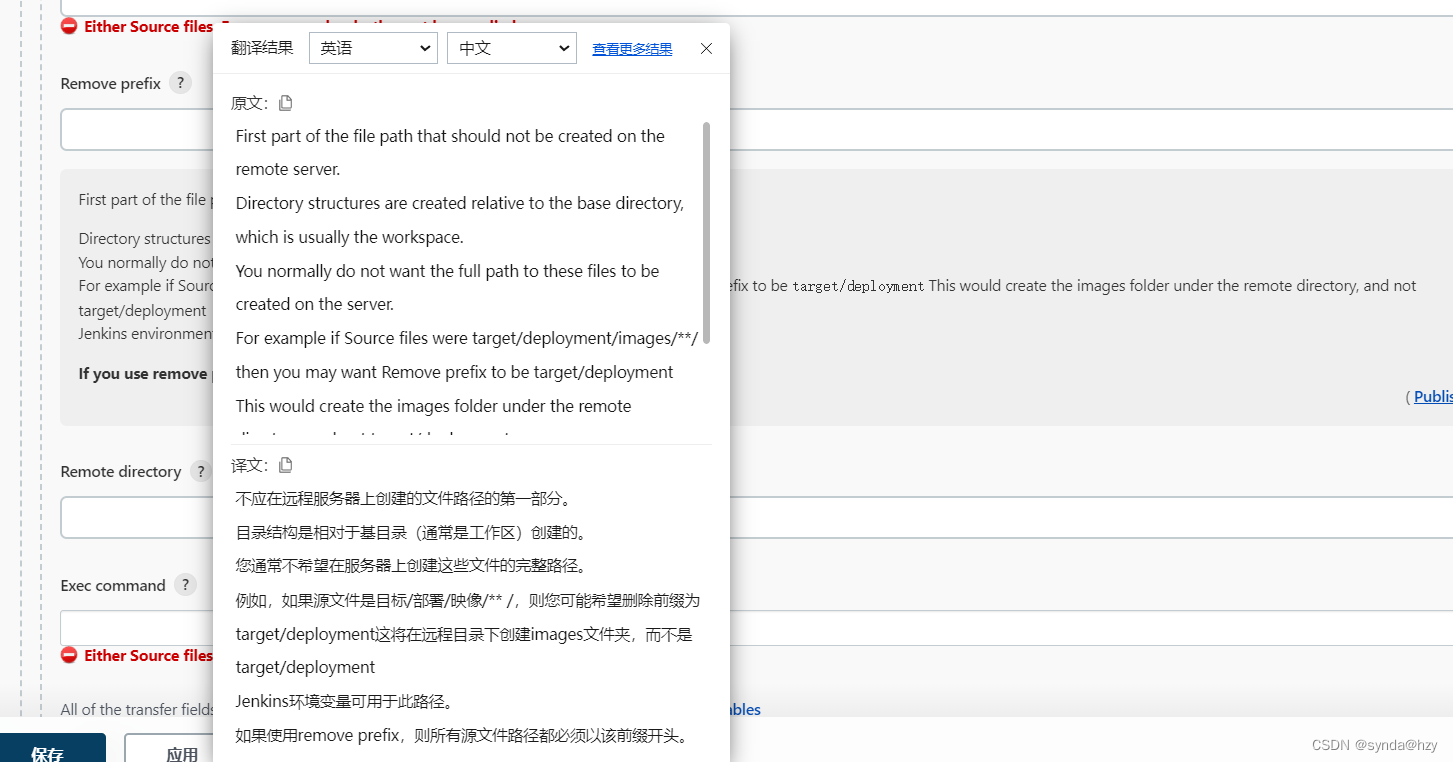1453x762 pixels.
Task: Close the translation result popup
Action: [x=706, y=48]
